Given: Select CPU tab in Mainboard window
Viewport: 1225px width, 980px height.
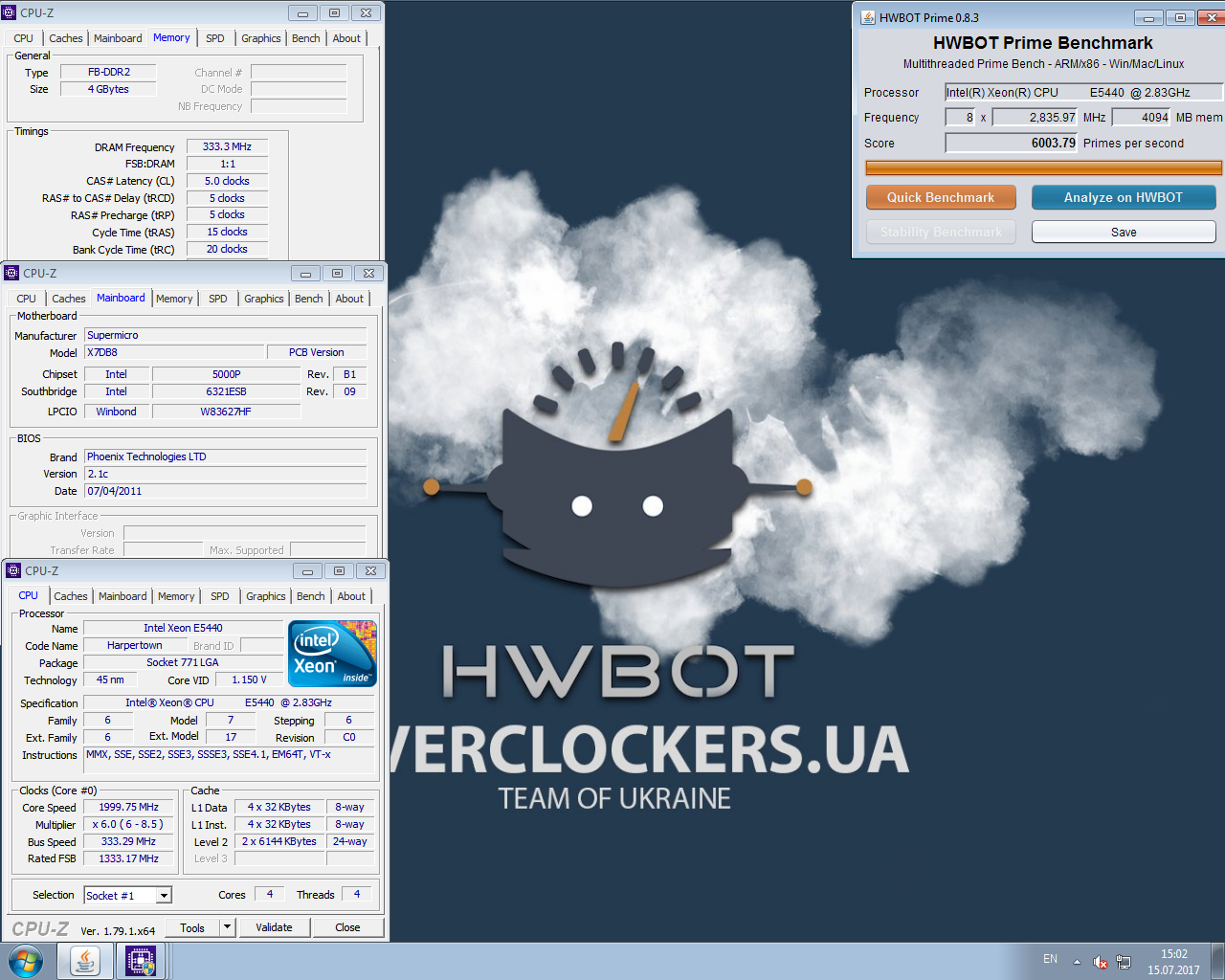Looking at the screenshot, I should (x=26, y=299).
